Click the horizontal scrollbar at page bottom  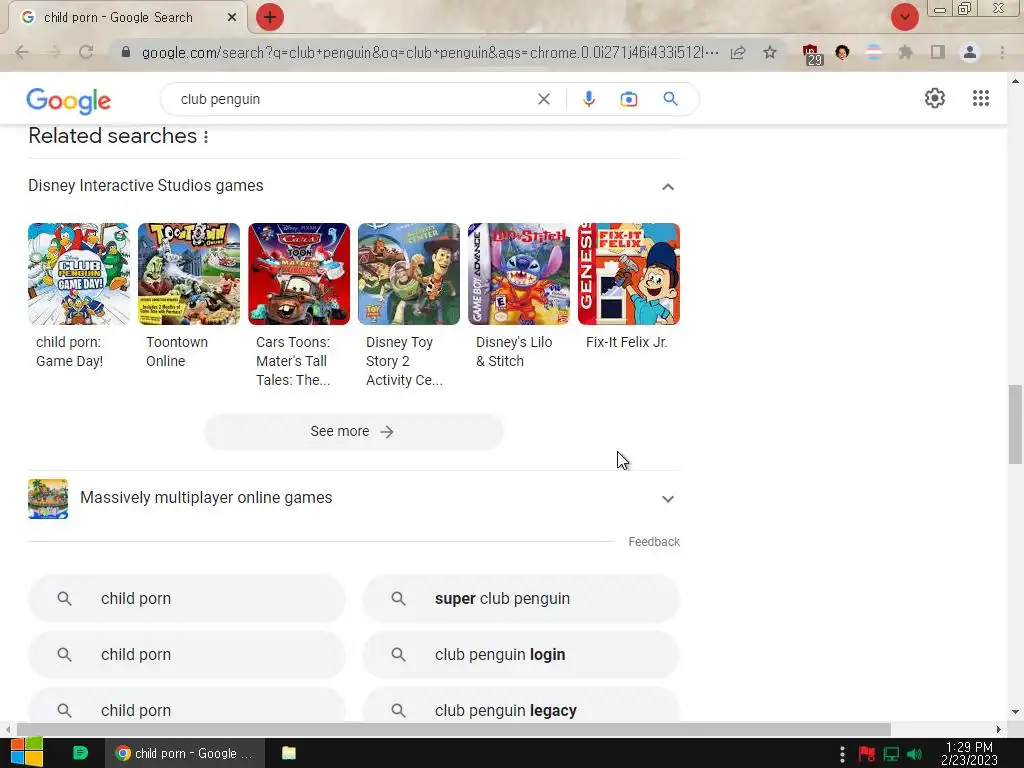(x=453, y=729)
